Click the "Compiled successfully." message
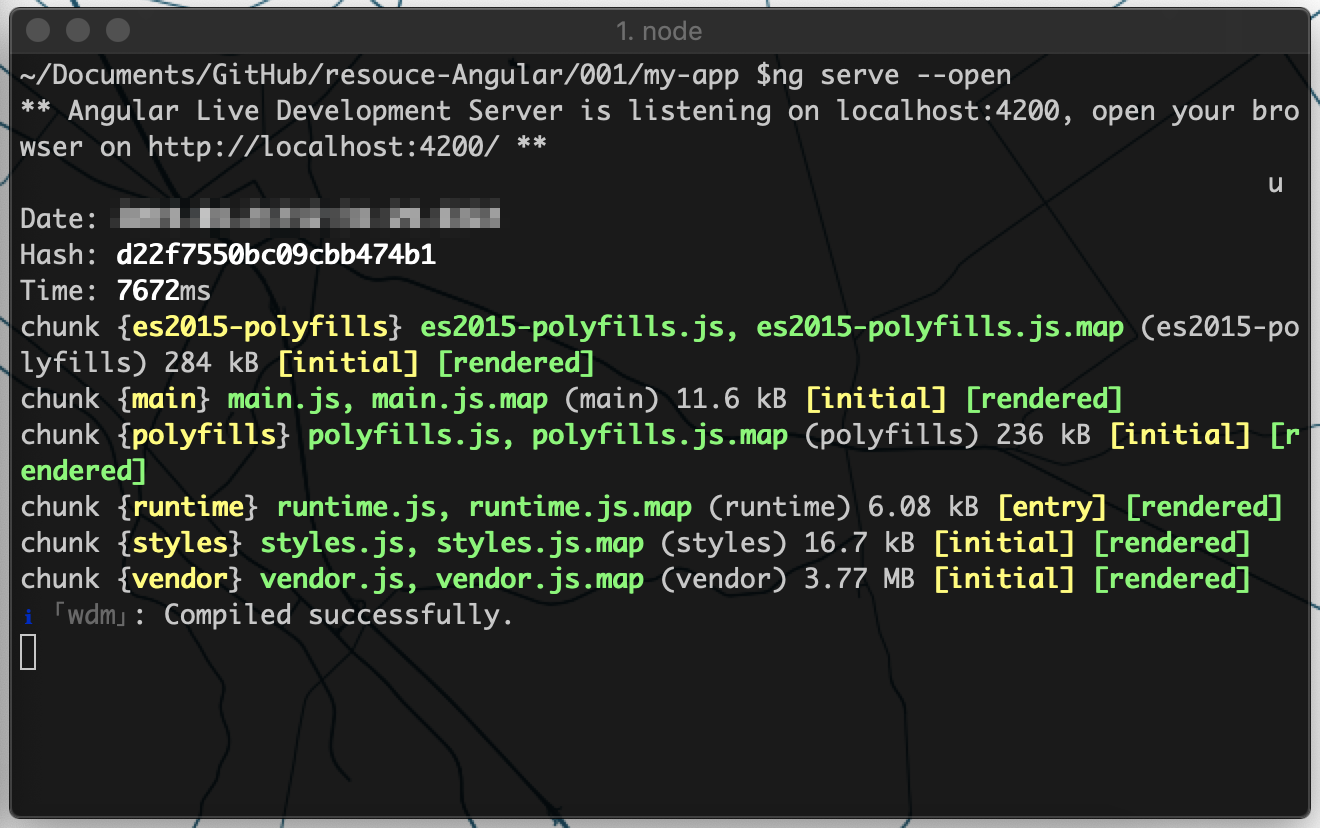1320x828 pixels. 338,615
